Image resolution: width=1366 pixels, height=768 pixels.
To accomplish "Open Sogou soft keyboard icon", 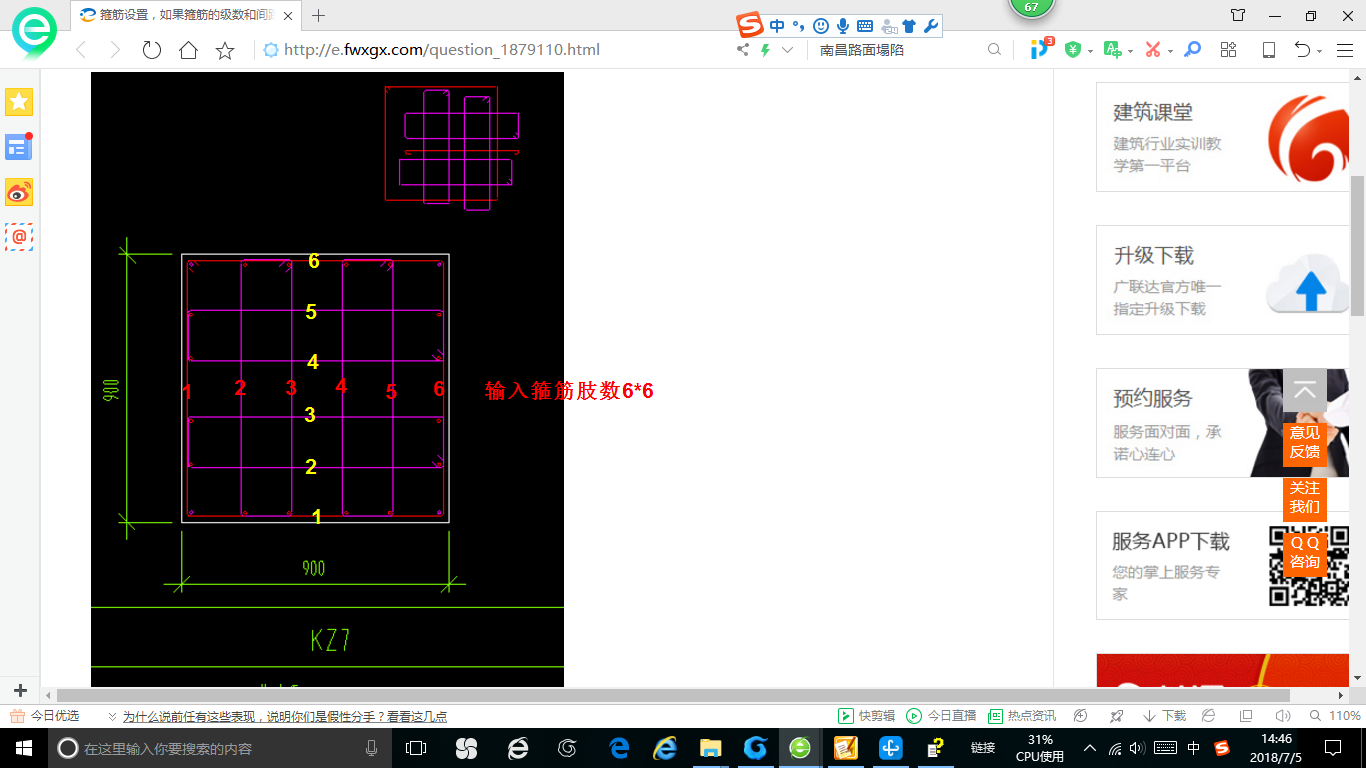I will (864, 27).
